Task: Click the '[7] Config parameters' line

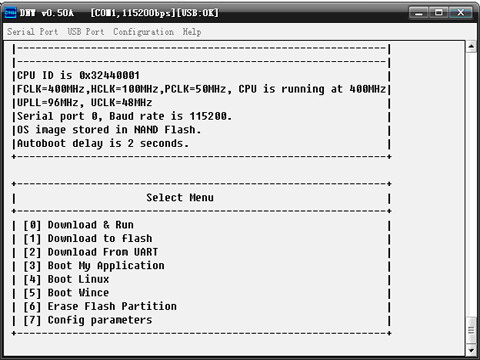Action: [88, 320]
